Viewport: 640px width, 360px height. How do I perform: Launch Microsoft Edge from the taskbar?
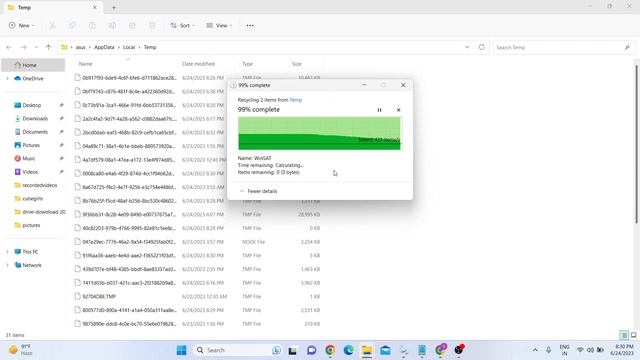tap(349, 350)
